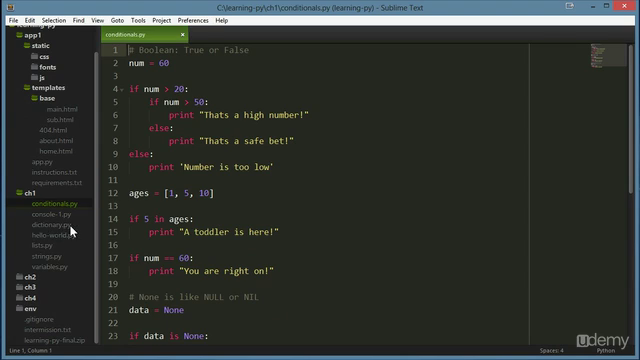Viewport: 640px width, 360px height.
Task: Open about.html in the sidebar
Action: click(56, 141)
